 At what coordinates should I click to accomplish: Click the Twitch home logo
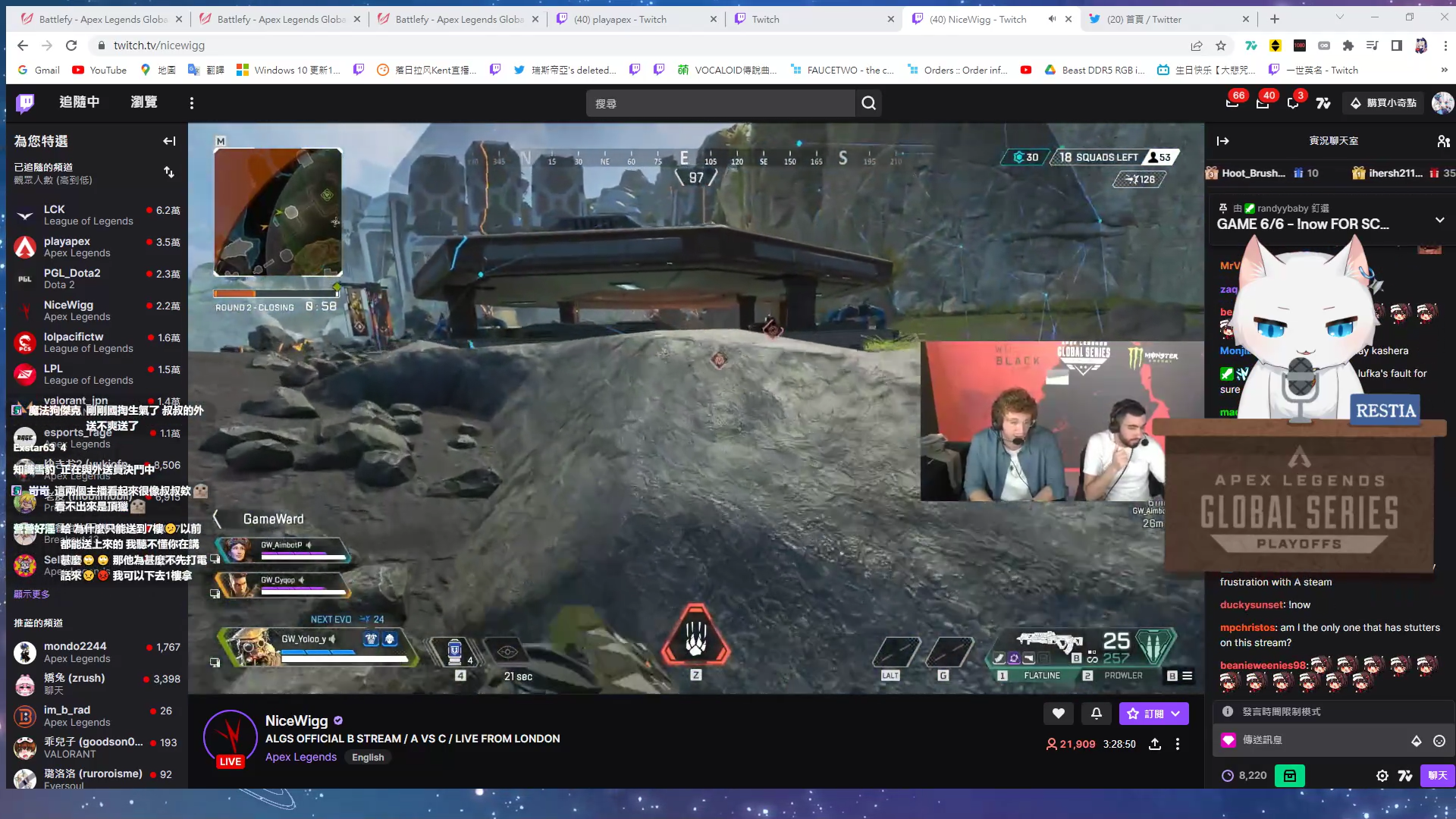[x=25, y=102]
